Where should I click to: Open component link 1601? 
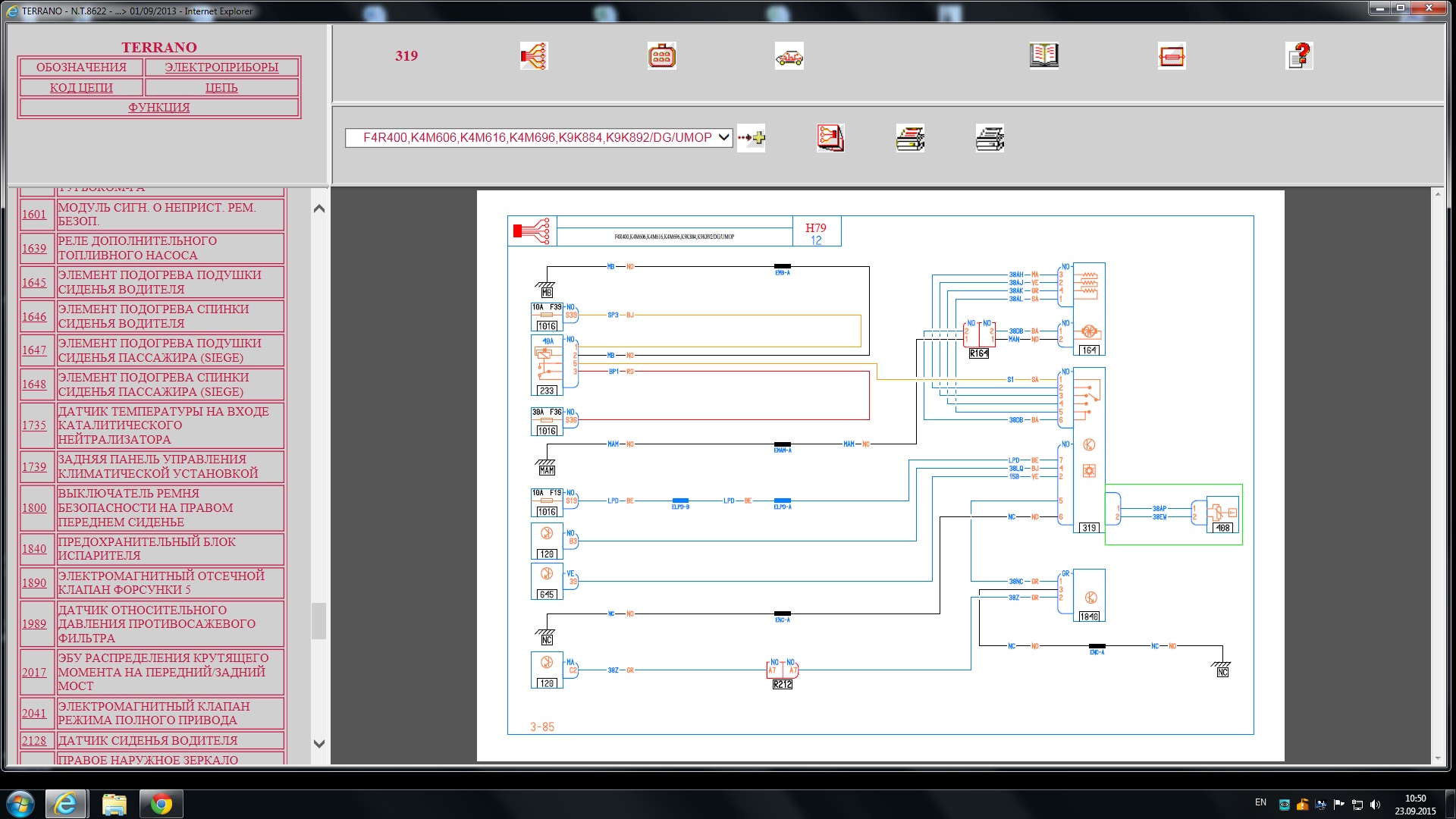point(34,215)
